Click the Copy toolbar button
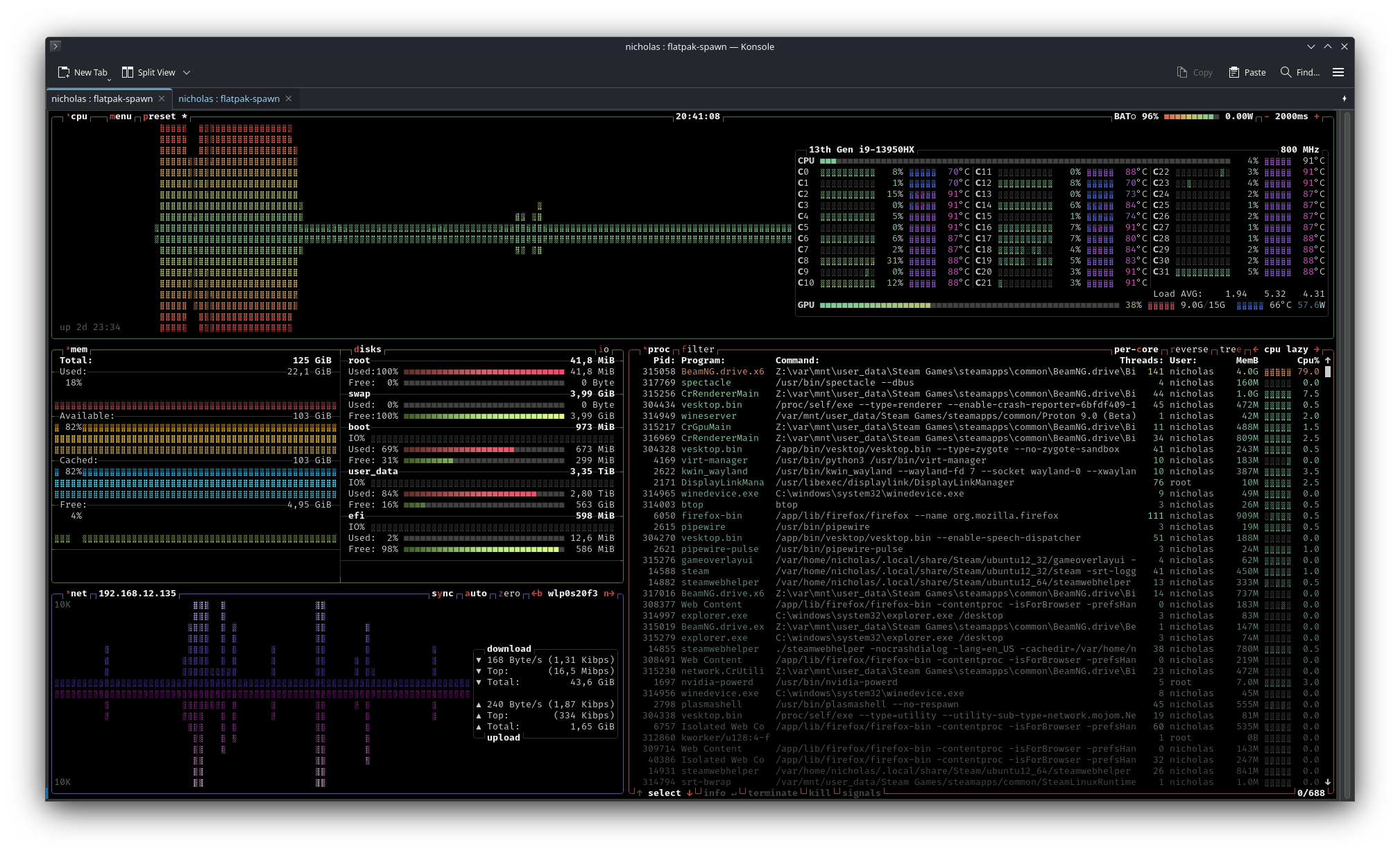Screen dimensions: 1400x855 coord(1195,72)
